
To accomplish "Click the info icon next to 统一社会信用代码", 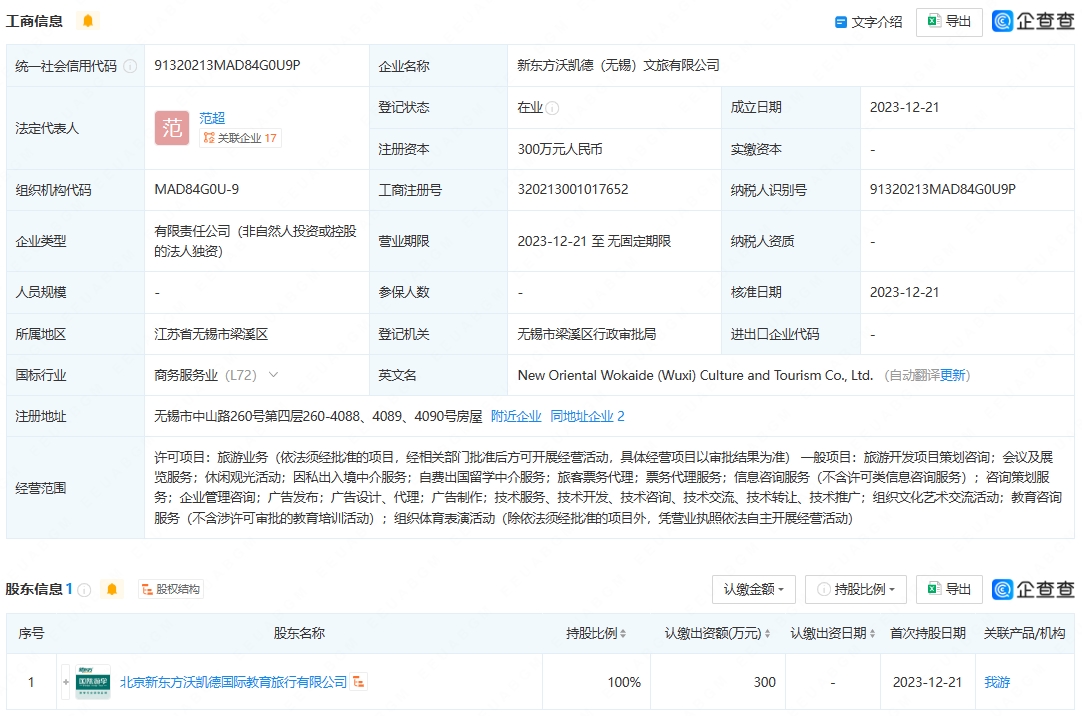I will 130,66.
